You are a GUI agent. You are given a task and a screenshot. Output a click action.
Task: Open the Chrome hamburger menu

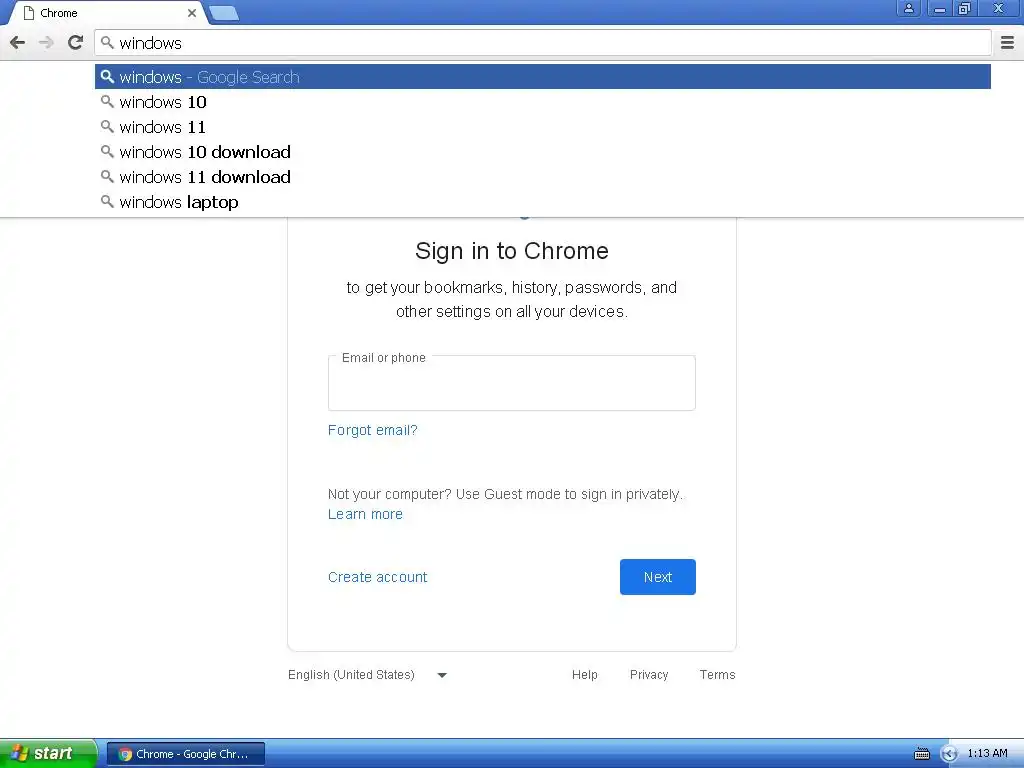[1008, 43]
